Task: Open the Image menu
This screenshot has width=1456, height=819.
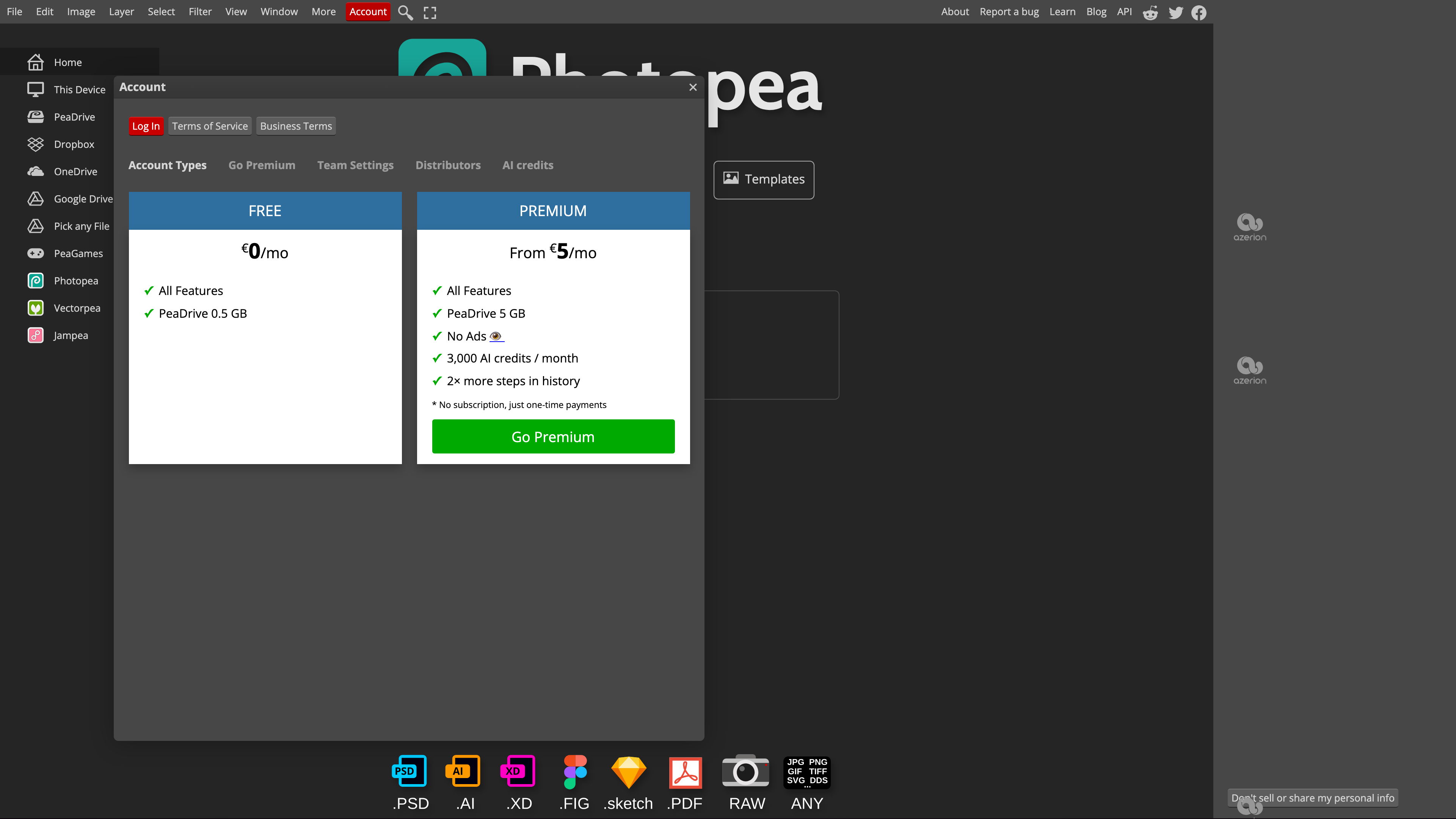Action: (81, 12)
